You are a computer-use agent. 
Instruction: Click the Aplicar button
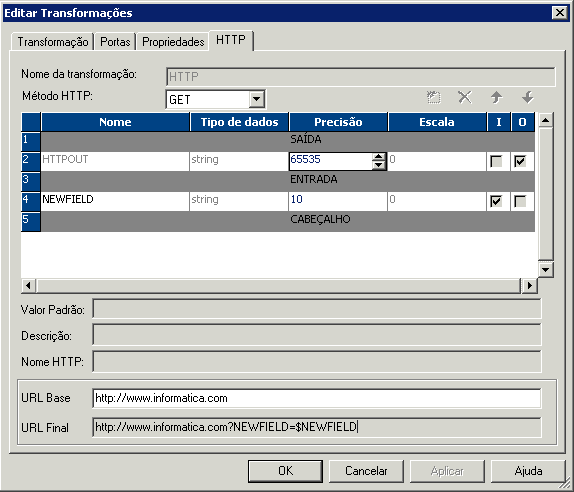[447, 471]
